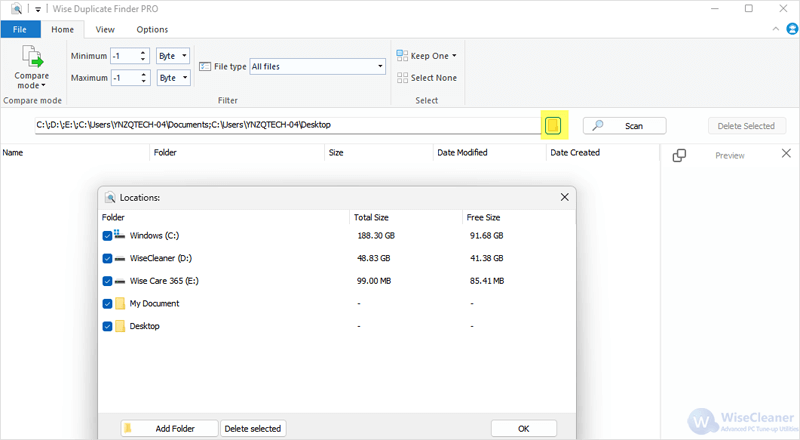Uncheck the Wise Care 365 (E:) checkbox
Screen dimensions: 800x440
click(x=107, y=281)
